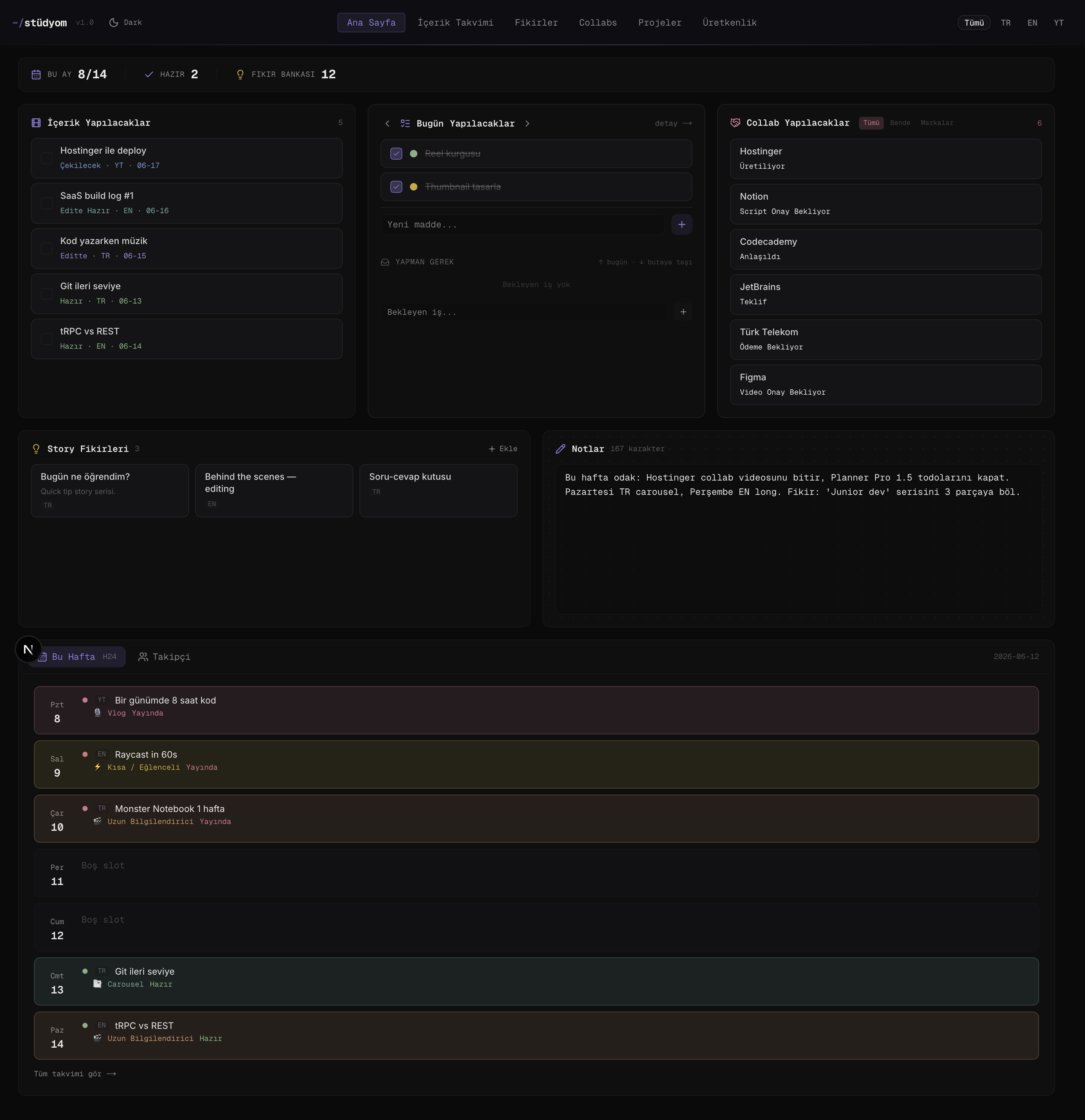Open the Collabs tab

point(598,23)
